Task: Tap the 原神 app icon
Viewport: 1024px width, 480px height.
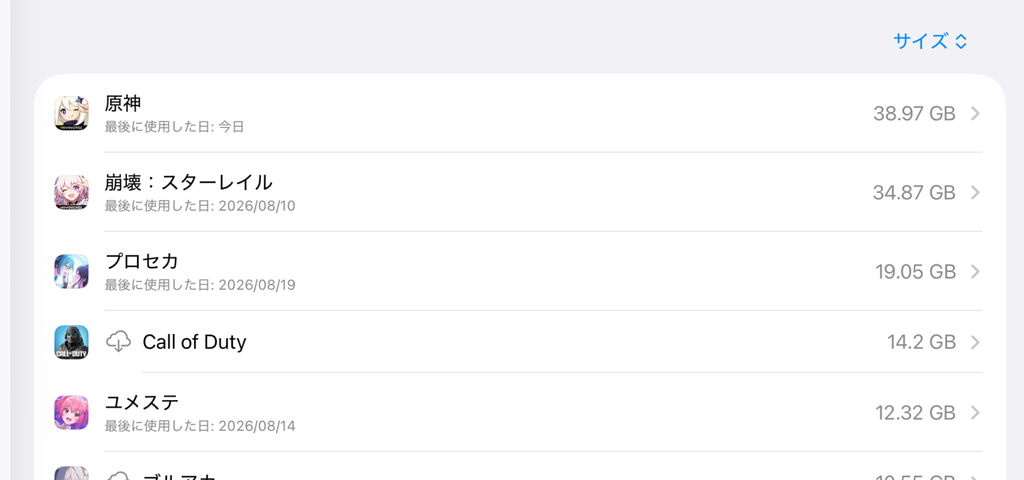Action: tap(71, 113)
